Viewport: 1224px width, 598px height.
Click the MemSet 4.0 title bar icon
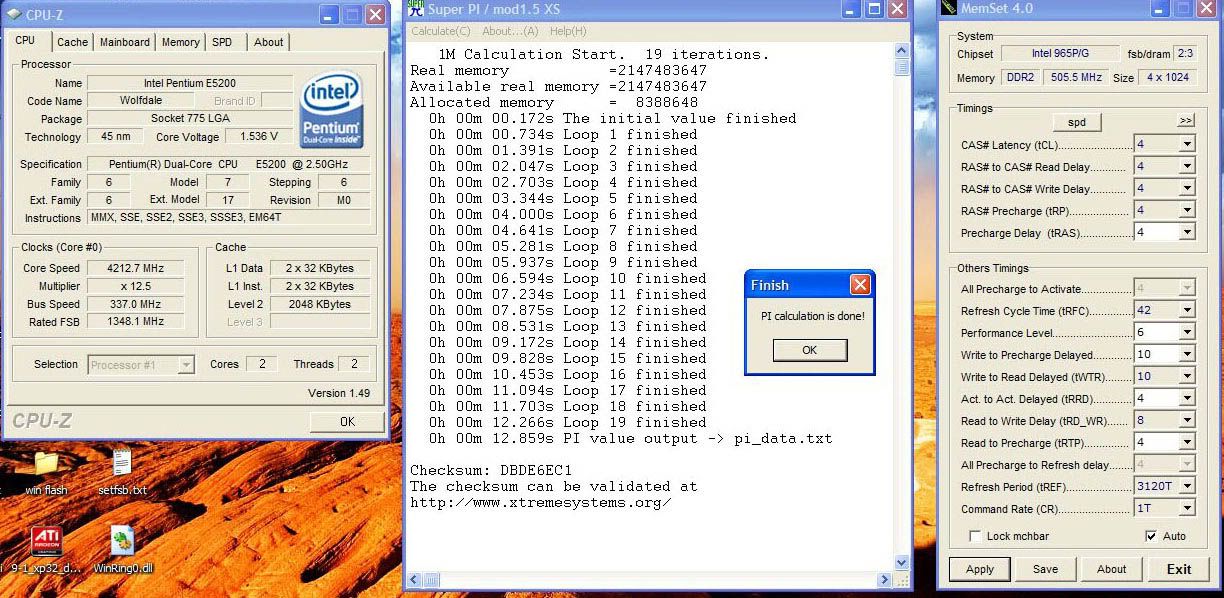[x=949, y=8]
